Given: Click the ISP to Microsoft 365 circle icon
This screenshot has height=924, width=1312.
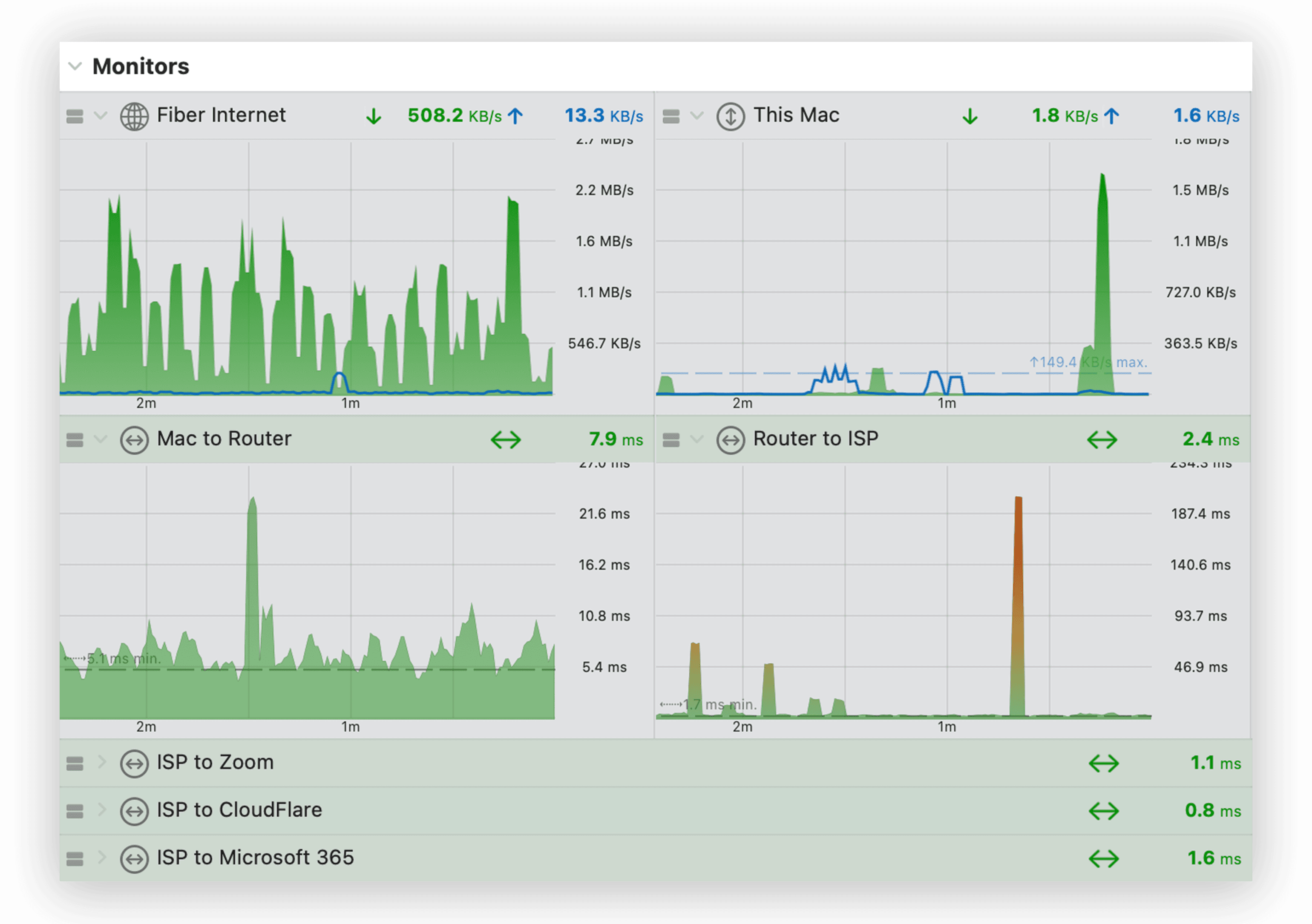Looking at the screenshot, I should click(134, 858).
